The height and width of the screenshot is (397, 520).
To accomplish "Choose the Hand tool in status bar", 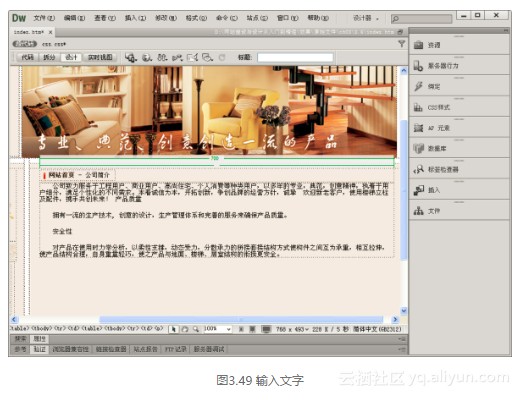I will (x=185, y=329).
